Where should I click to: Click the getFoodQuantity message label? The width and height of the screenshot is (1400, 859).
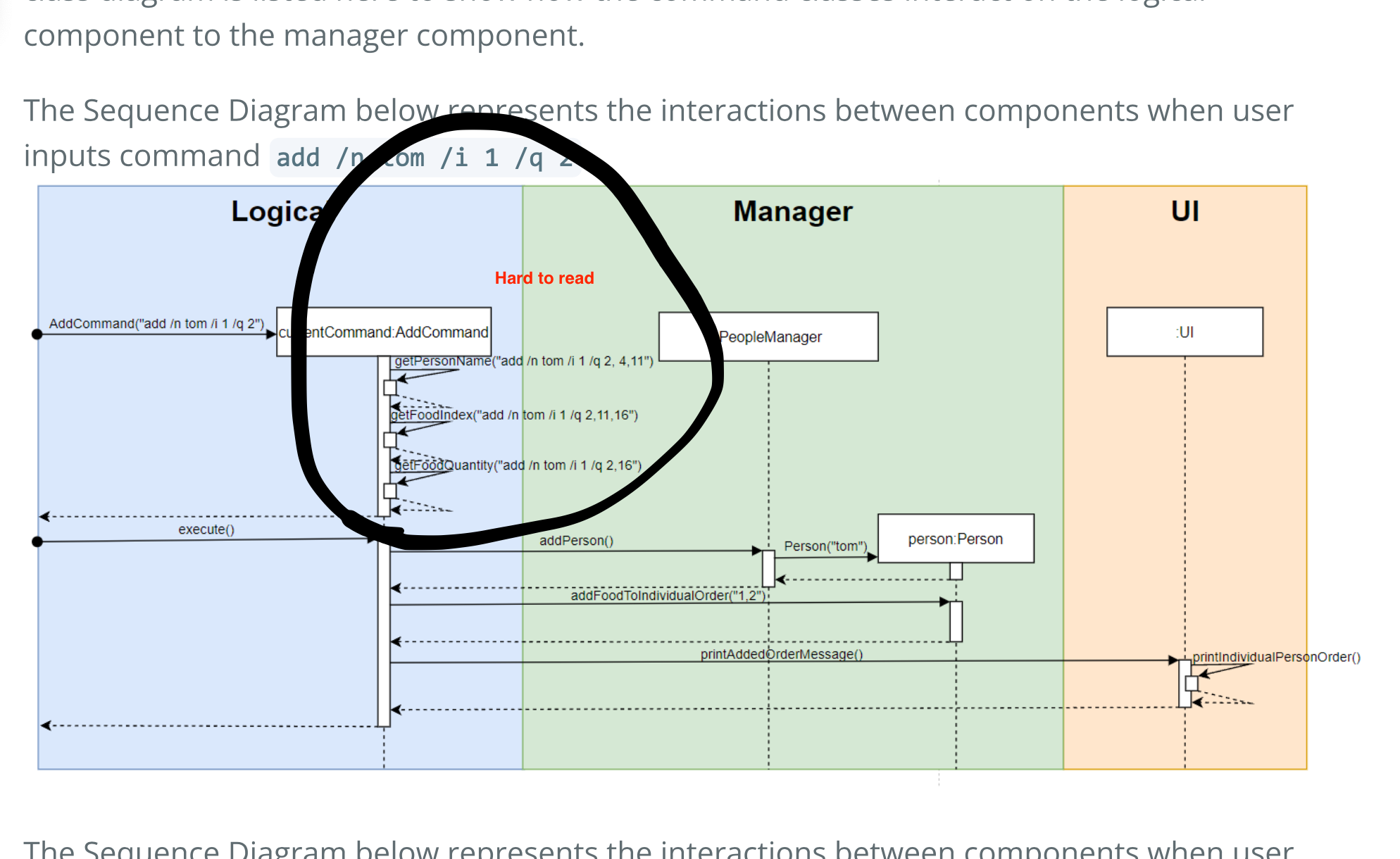[x=518, y=465]
